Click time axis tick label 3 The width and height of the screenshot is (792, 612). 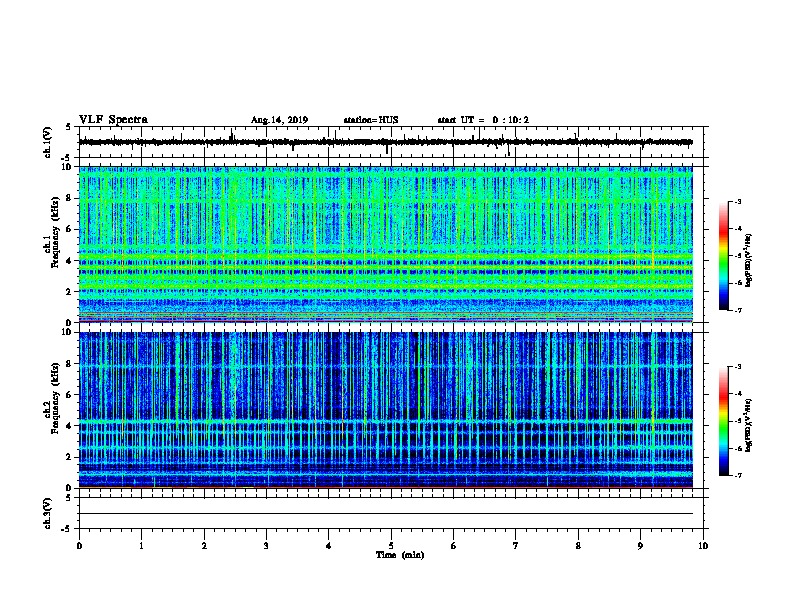tap(266, 546)
